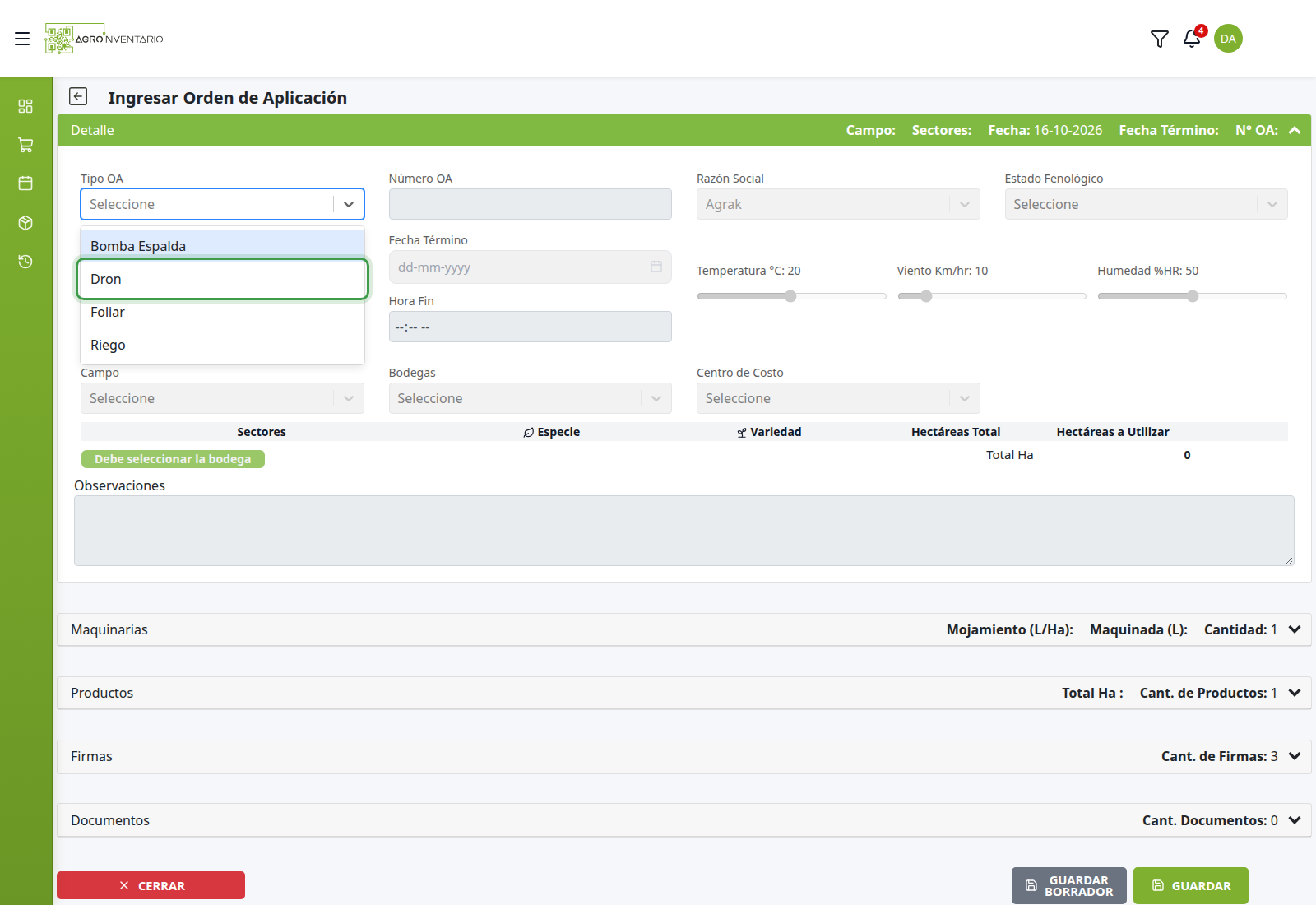Viewport: 1316px width, 905px height.
Task: Open the history clock sidebar icon
Action: pyautogui.click(x=25, y=262)
